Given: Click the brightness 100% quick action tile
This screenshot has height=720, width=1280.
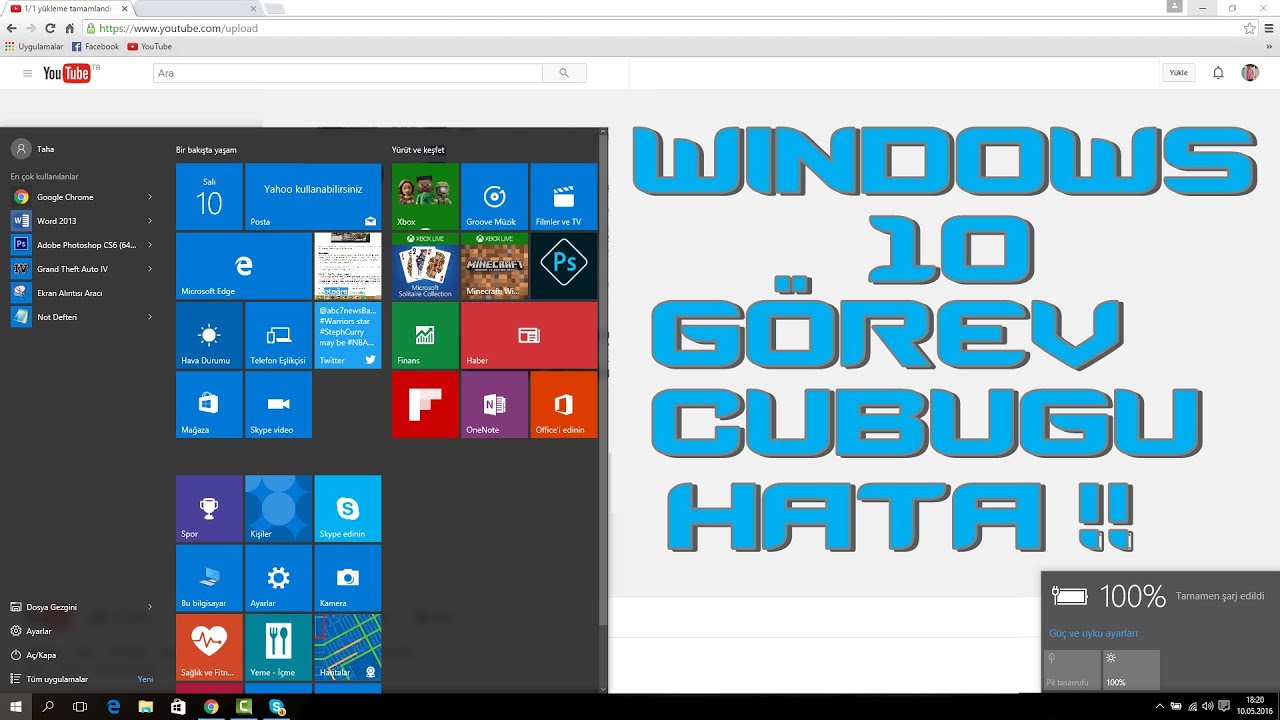Looking at the screenshot, I should [x=1131, y=669].
